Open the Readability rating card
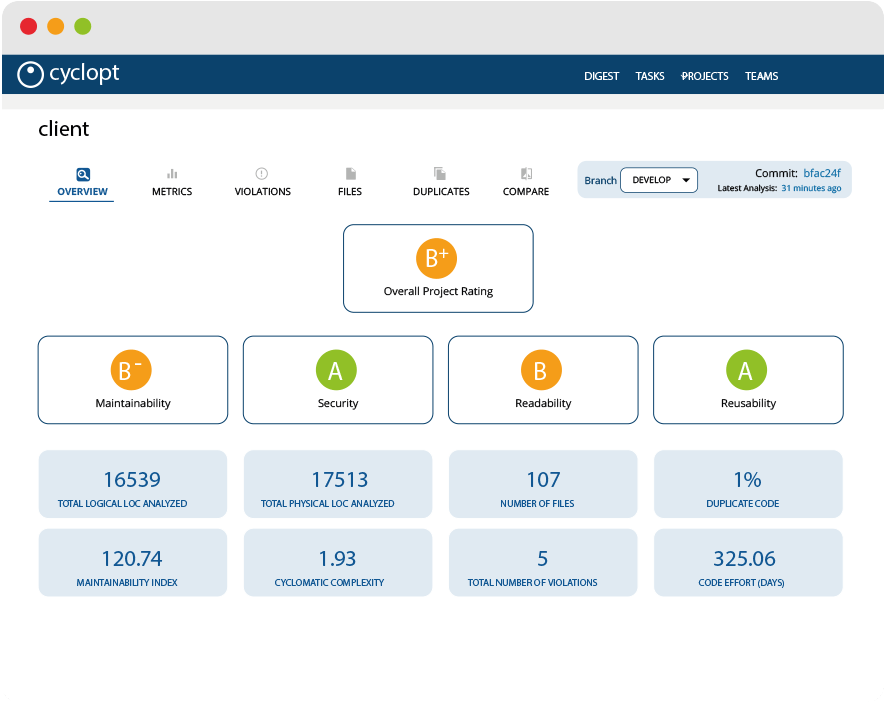886x702 pixels. (543, 380)
